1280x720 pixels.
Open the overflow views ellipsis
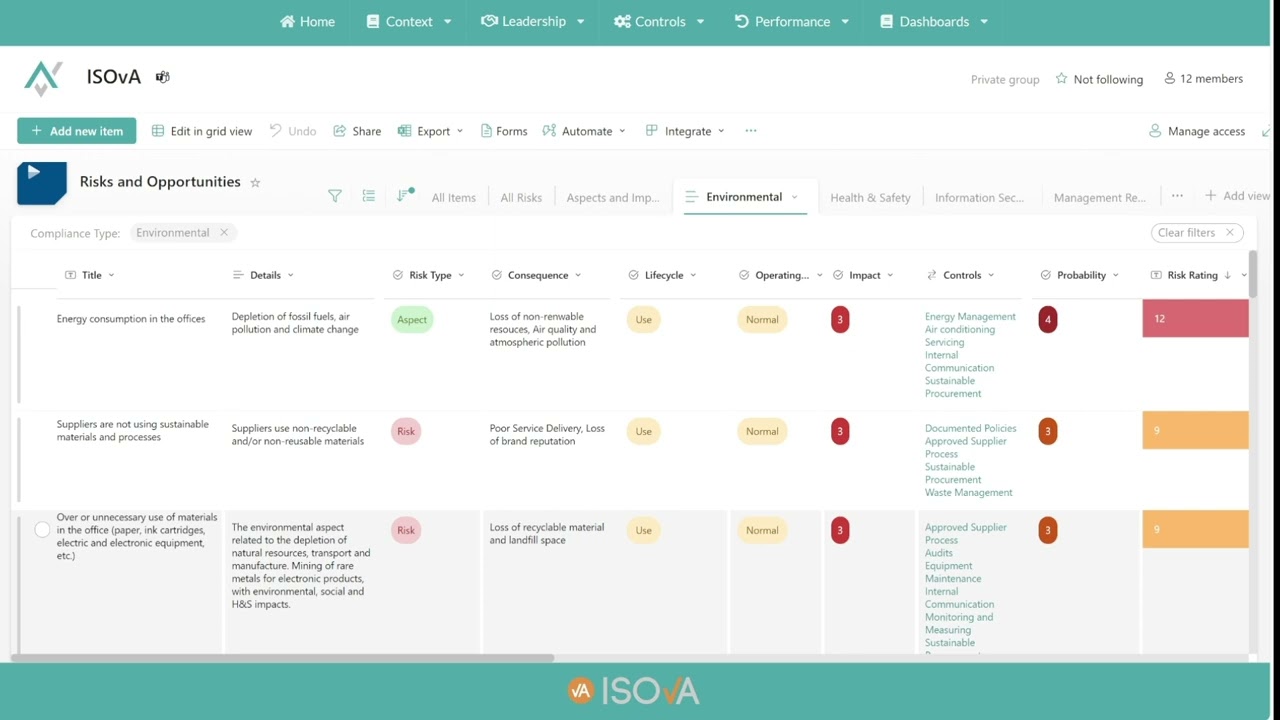pos(1177,196)
